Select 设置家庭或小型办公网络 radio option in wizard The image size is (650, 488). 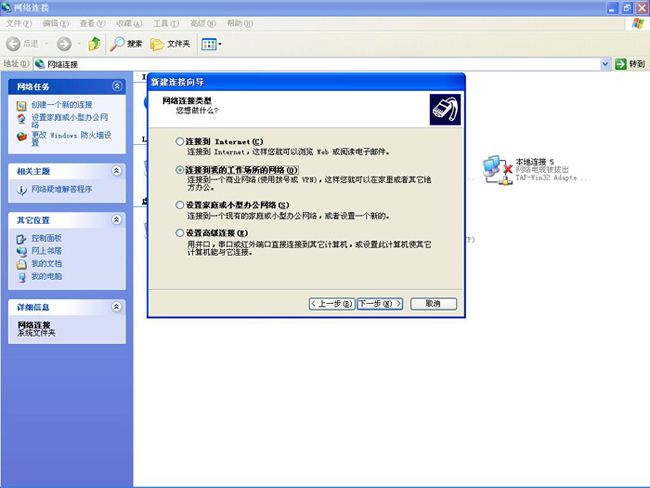tap(180, 204)
